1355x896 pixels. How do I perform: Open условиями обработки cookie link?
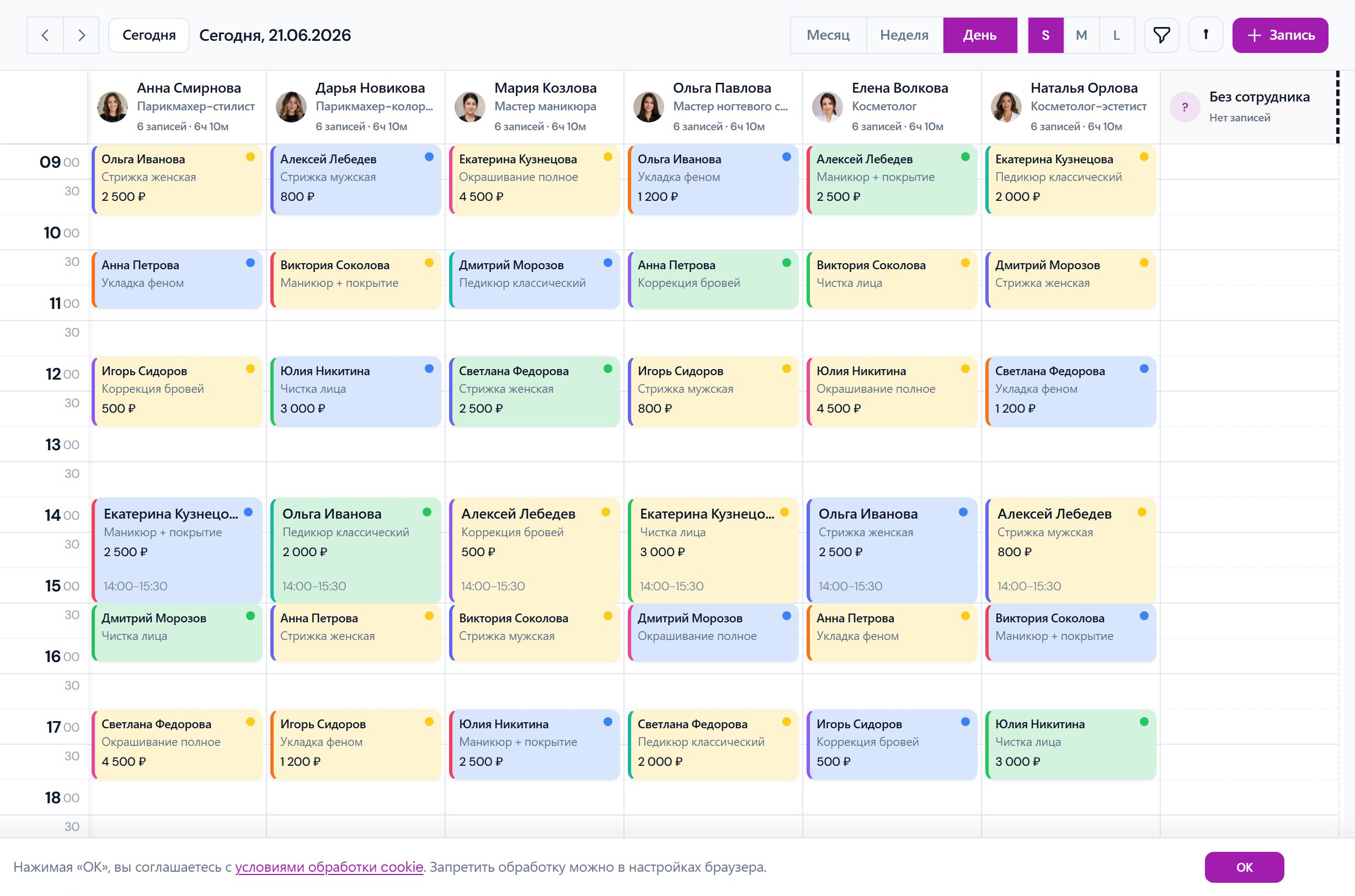329,867
